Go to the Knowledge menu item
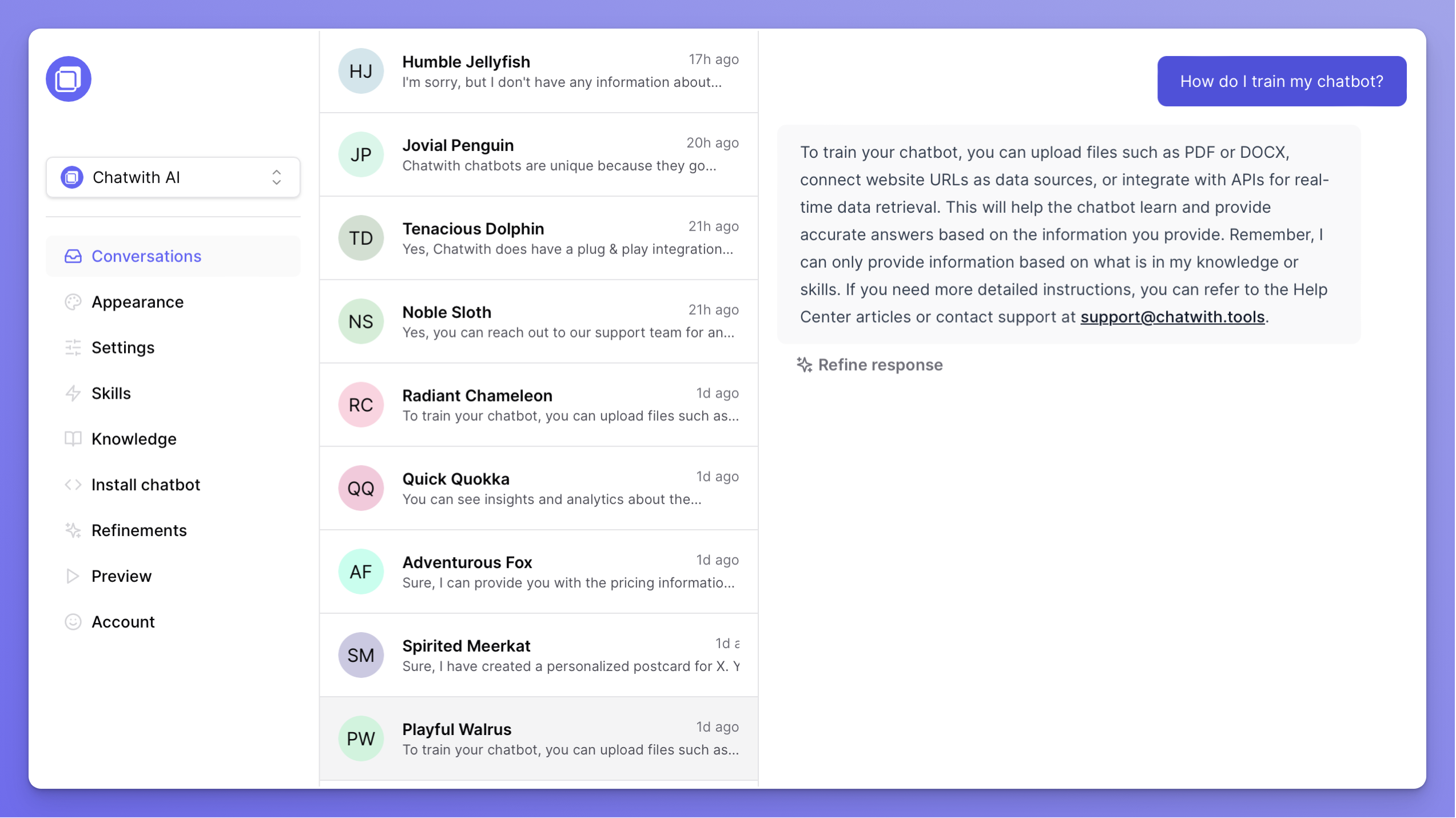1456x818 pixels. (134, 439)
